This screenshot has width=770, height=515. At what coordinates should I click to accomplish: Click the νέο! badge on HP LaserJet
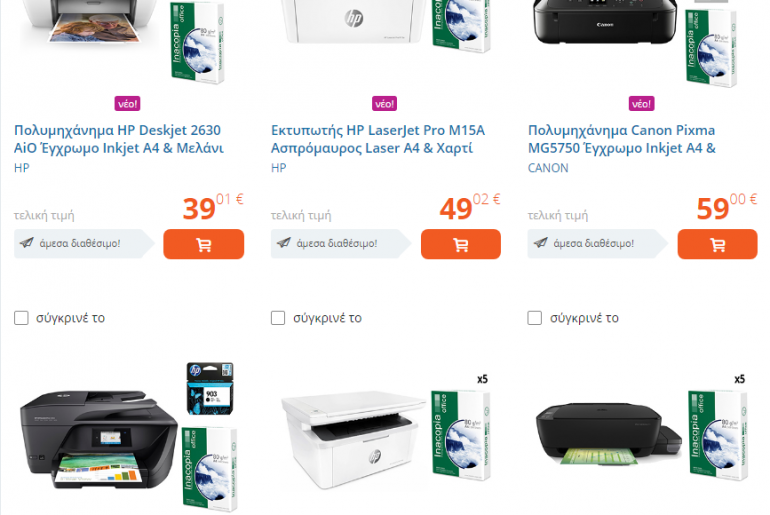pyautogui.click(x=385, y=104)
